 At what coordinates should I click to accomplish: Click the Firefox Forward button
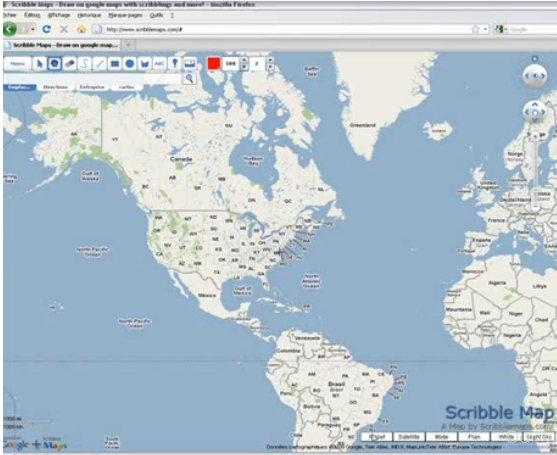click(23, 29)
